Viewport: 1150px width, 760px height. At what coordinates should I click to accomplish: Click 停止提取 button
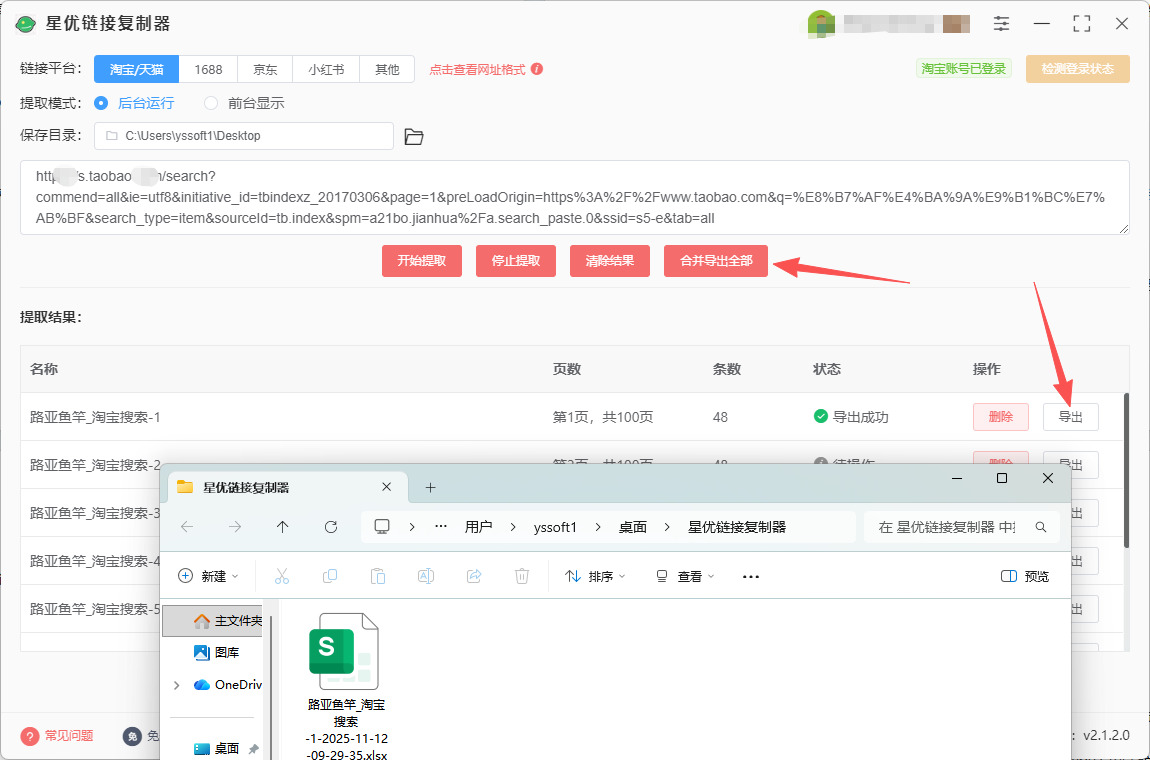click(x=516, y=261)
